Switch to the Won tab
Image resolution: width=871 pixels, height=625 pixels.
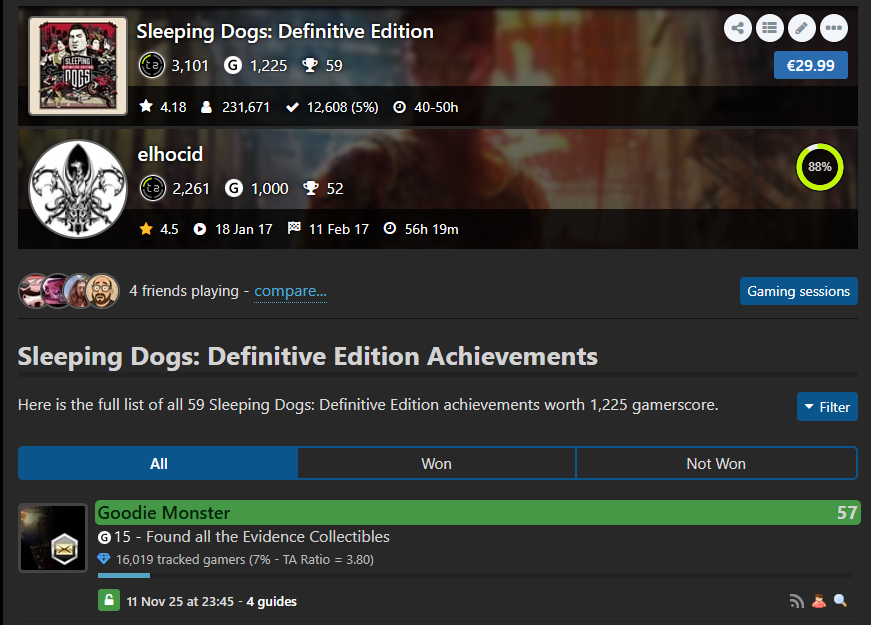436,463
